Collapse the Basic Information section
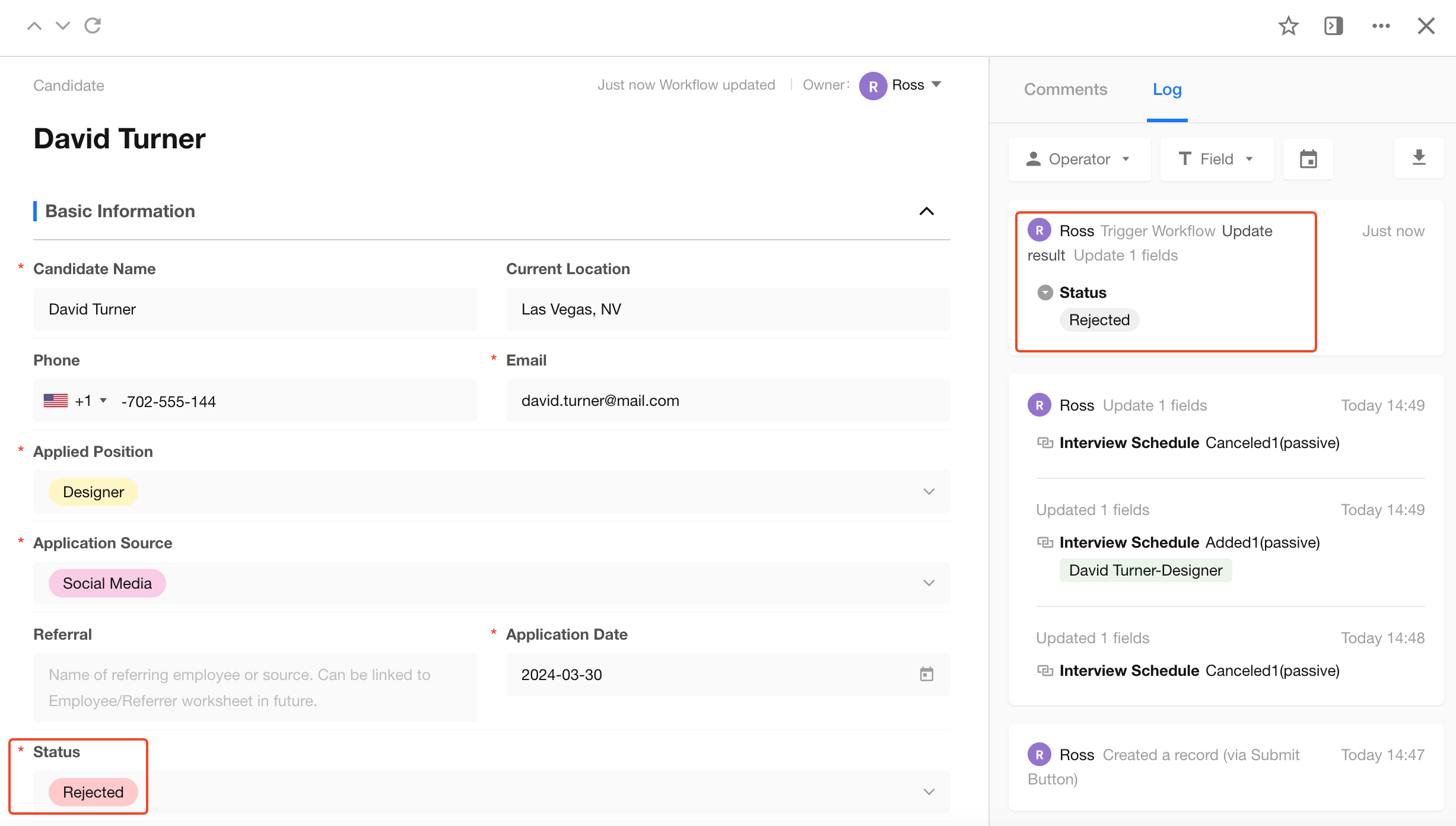 coord(927,211)
